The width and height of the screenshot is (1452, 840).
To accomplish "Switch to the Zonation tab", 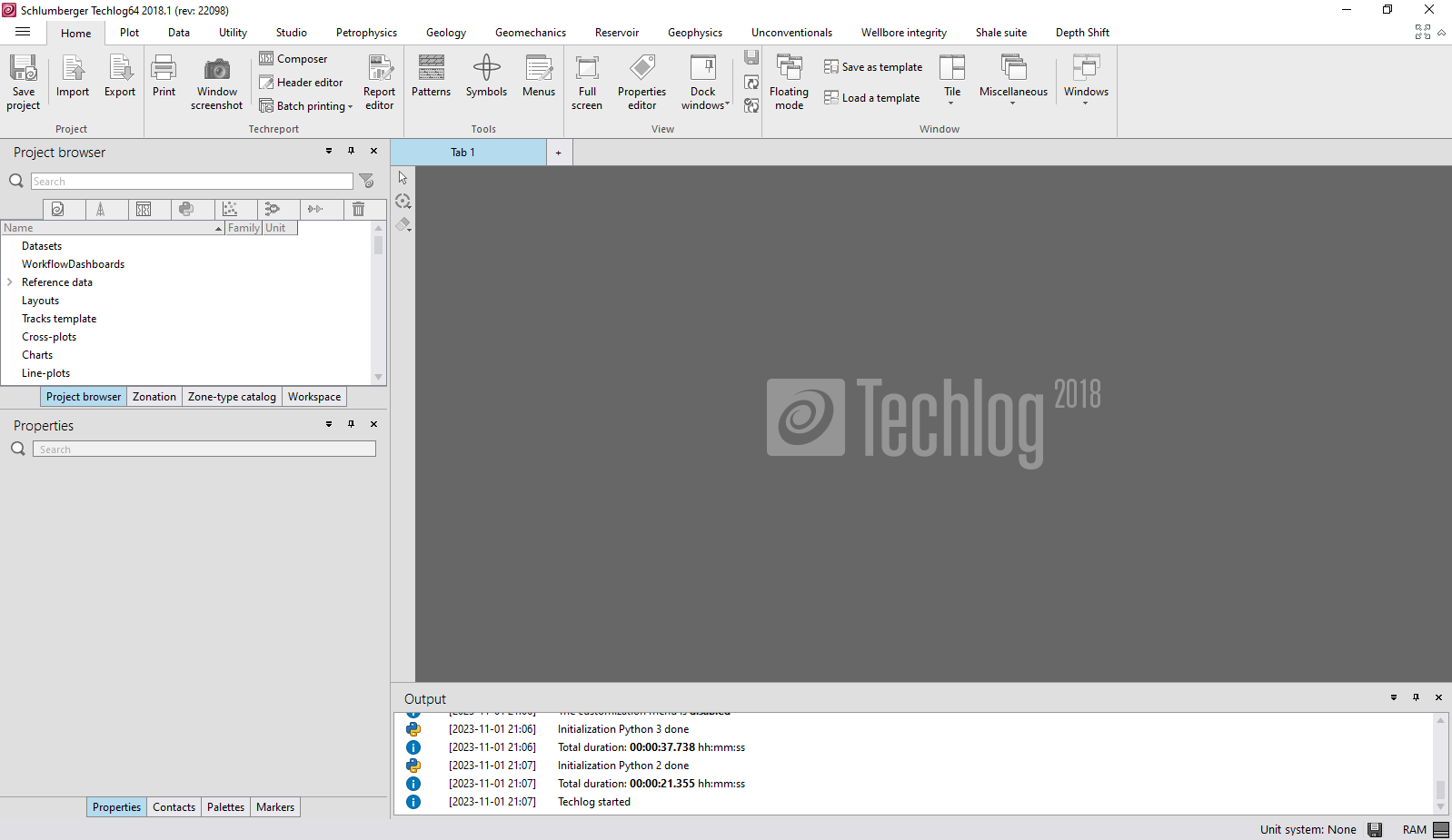I will [x=154, y=397].
